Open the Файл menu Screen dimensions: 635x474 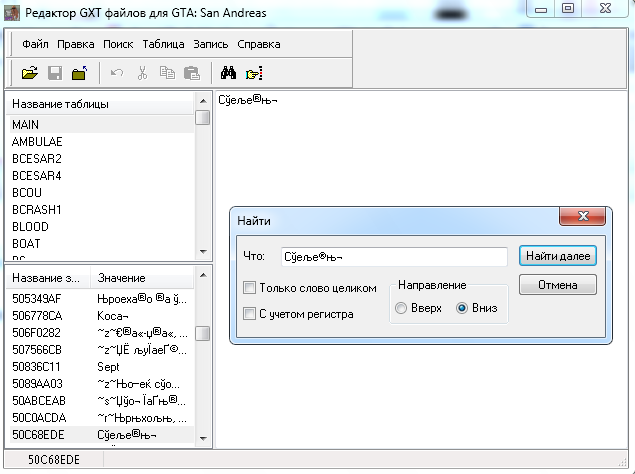pos(35,44)
